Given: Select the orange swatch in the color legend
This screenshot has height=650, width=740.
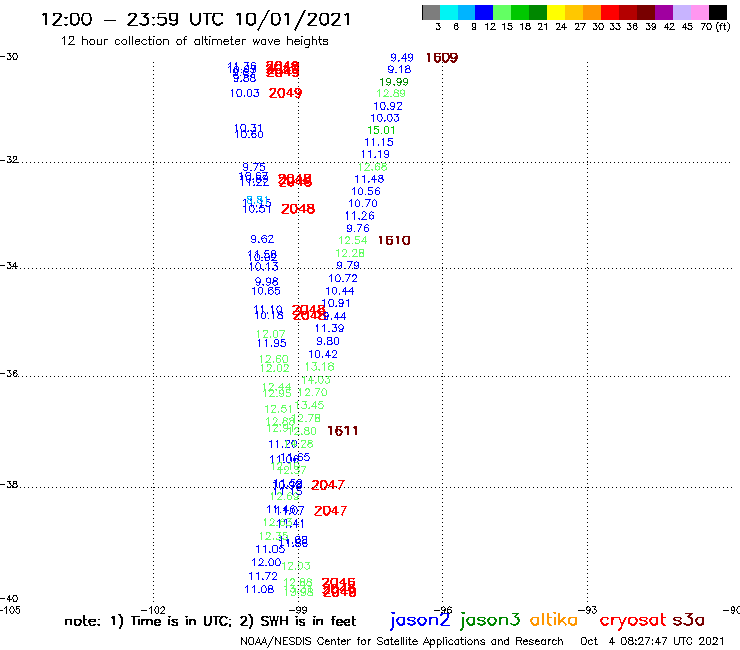Looking at the screenshot, I should (x=592, y=12).
